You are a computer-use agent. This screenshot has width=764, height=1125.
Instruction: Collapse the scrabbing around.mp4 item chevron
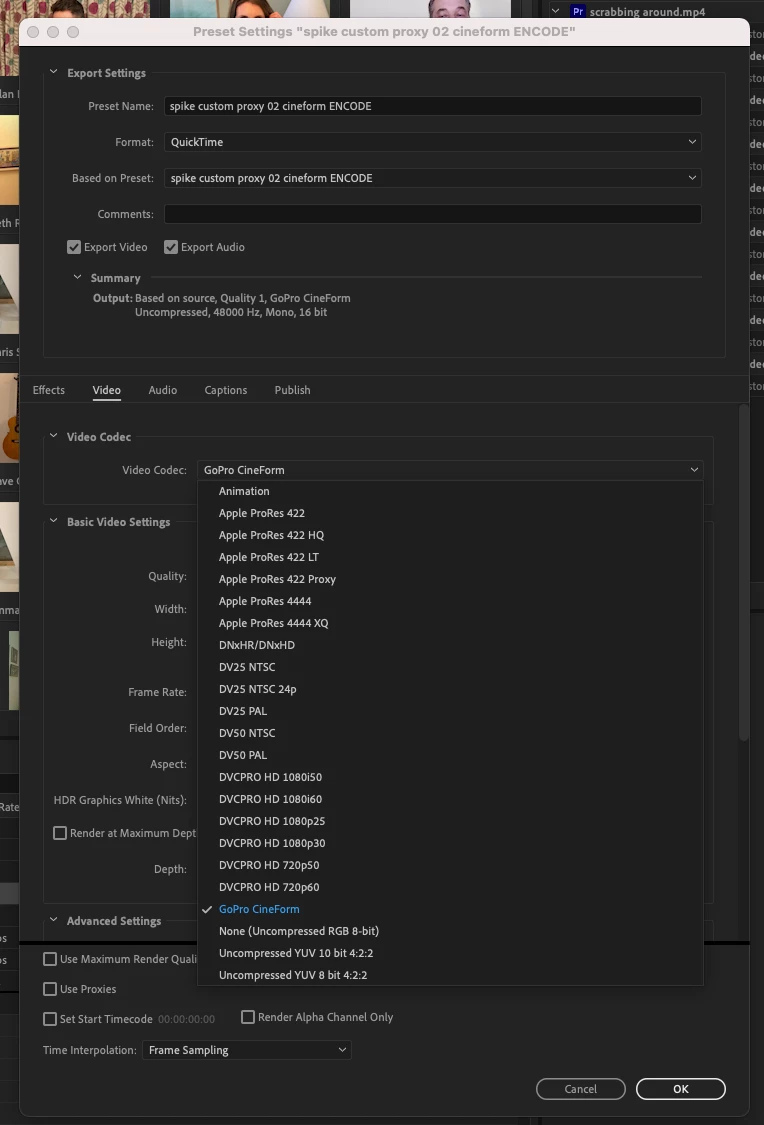coord(555,11)
